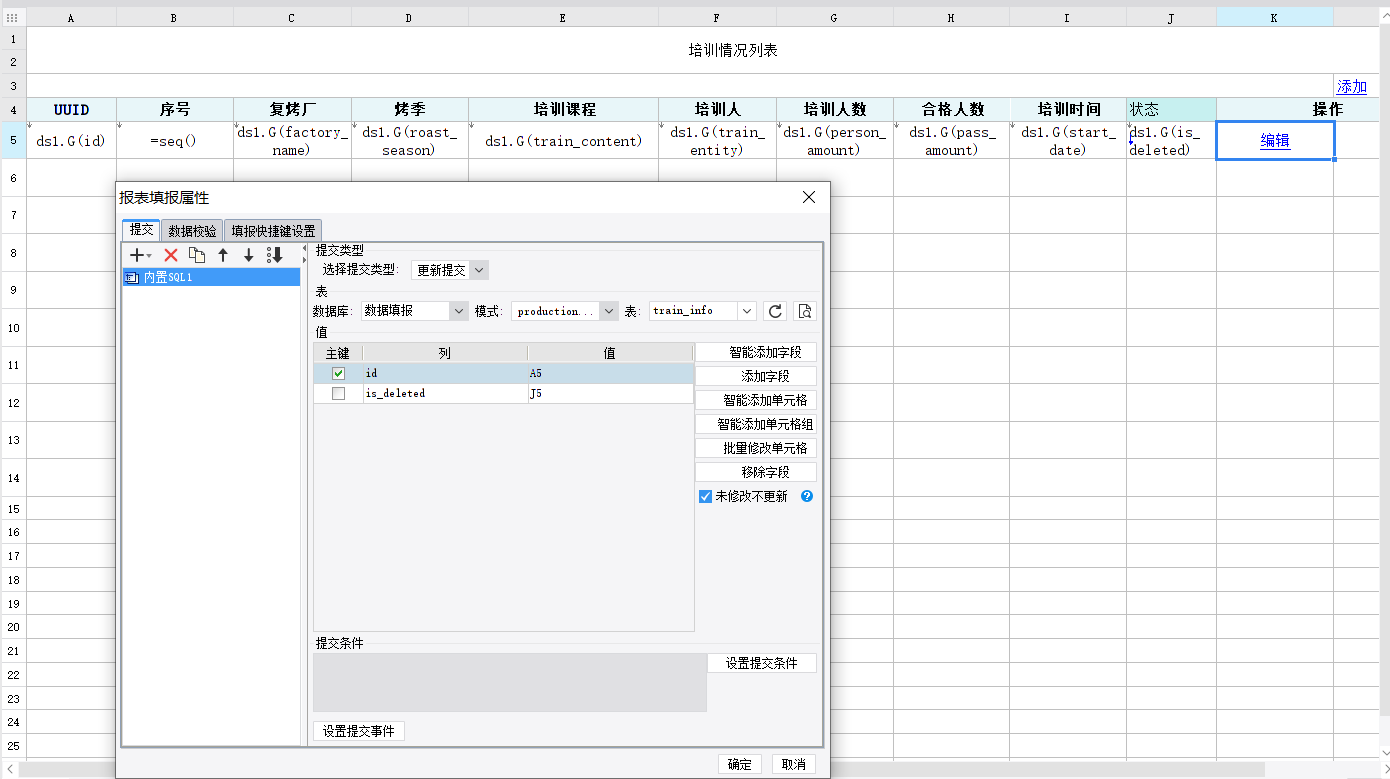Viewport: 1390px width, 779px height.
Task: Click the 批量修改单元格 button
Action: [756, 448]
